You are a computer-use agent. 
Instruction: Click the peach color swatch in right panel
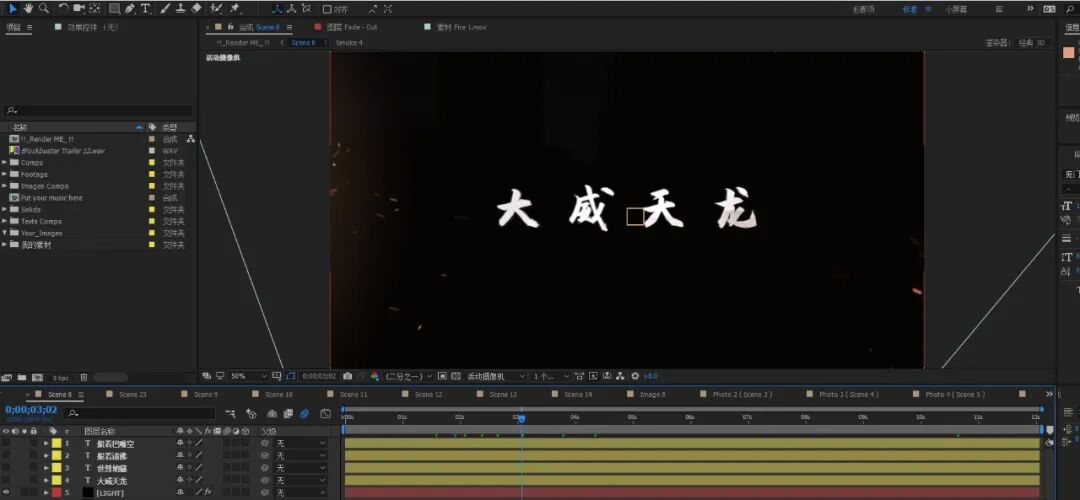(1068, 53)
